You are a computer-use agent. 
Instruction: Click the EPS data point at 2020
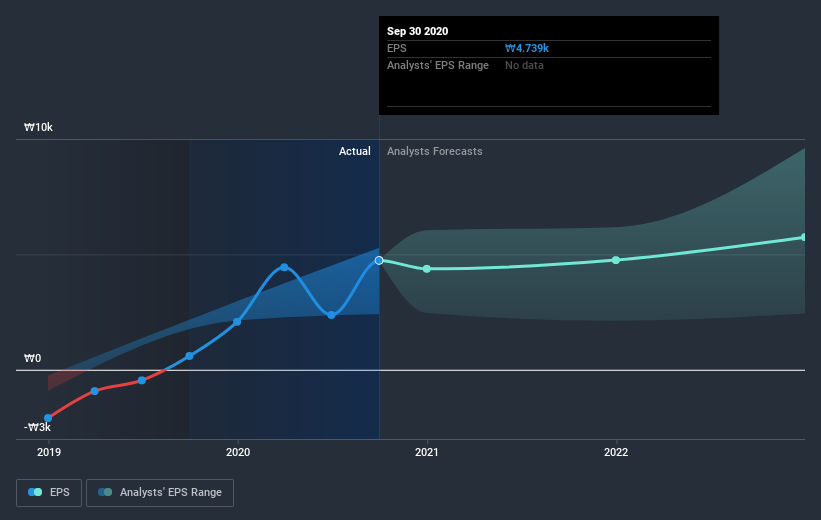tap(237, 322)
